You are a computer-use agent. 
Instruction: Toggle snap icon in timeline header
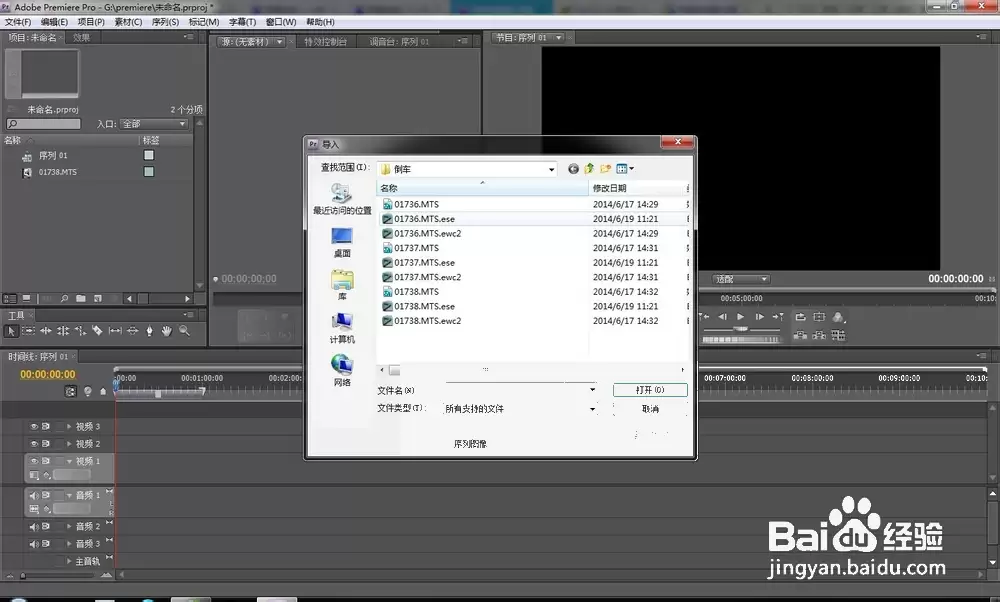(70, 392)
